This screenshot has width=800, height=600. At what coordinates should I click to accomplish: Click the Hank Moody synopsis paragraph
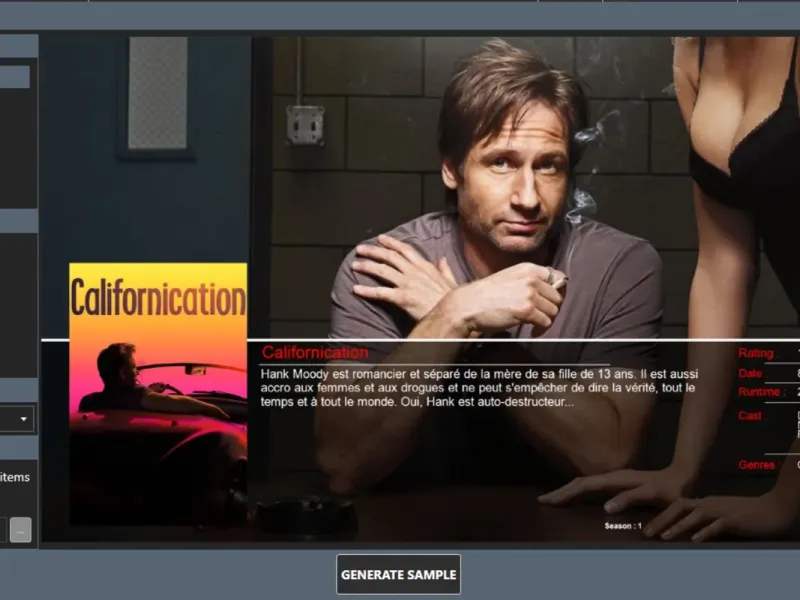[479, 388]
